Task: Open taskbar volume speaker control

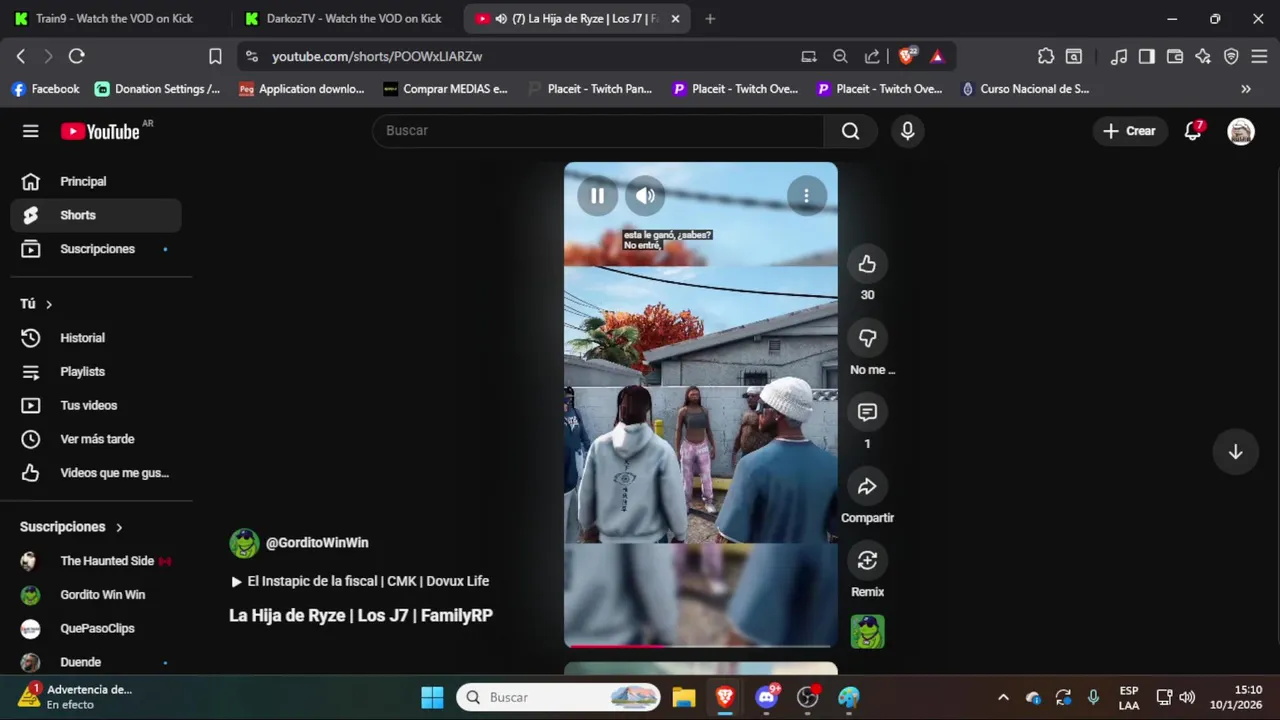Action: (x=1187, y=697)
